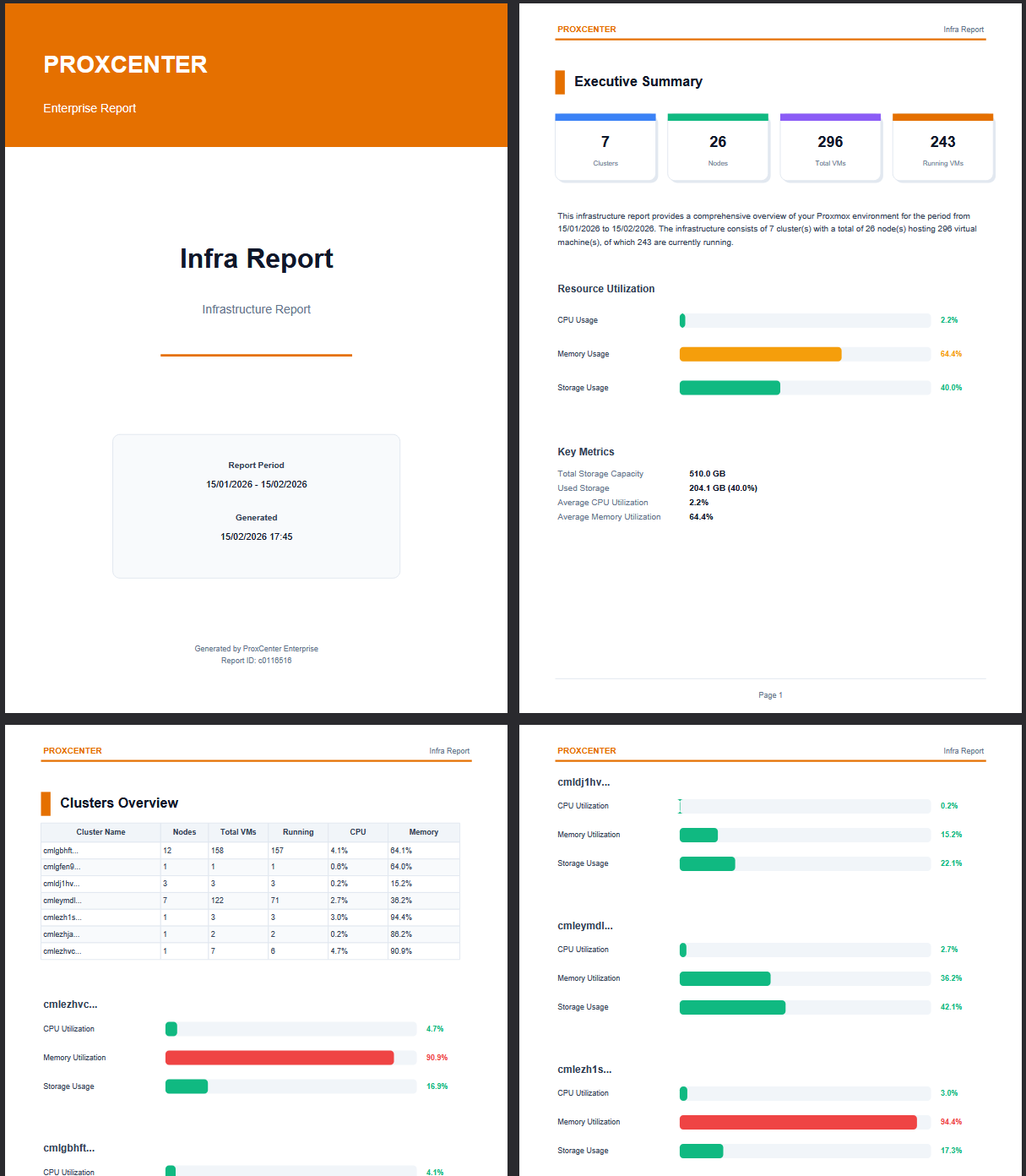The height and width of the screenshot is (1176, 1026).
Task: Toggle the cmlezhja row in the clusters table
Action: [x=100, y=934]
